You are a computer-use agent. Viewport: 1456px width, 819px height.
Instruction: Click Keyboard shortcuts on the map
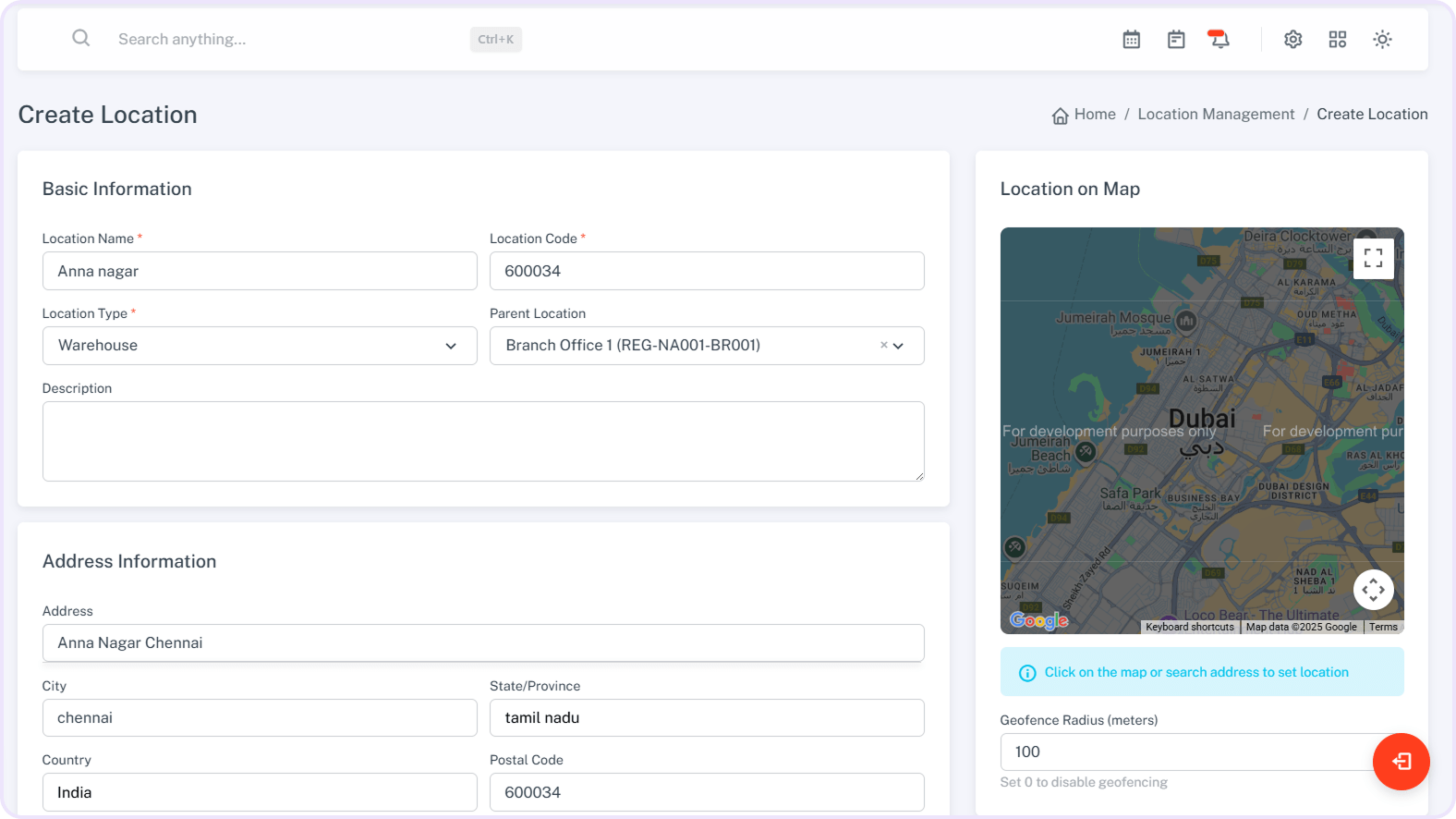click(x=1189, y=627)
